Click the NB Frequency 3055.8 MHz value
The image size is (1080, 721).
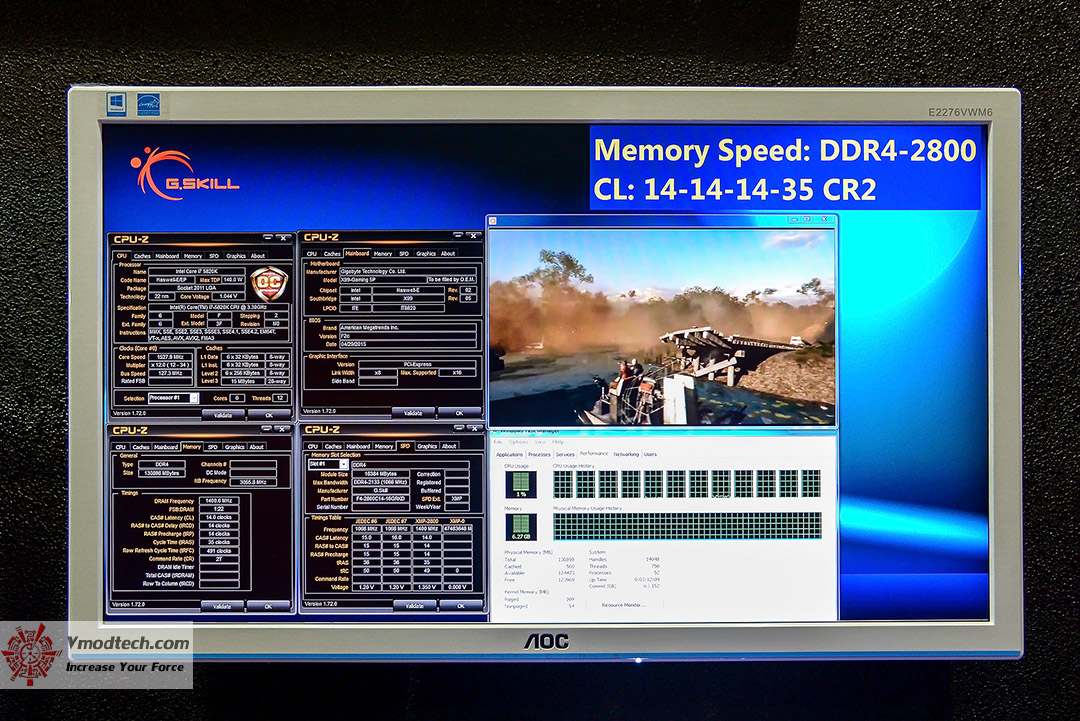(x=253, y=482)
